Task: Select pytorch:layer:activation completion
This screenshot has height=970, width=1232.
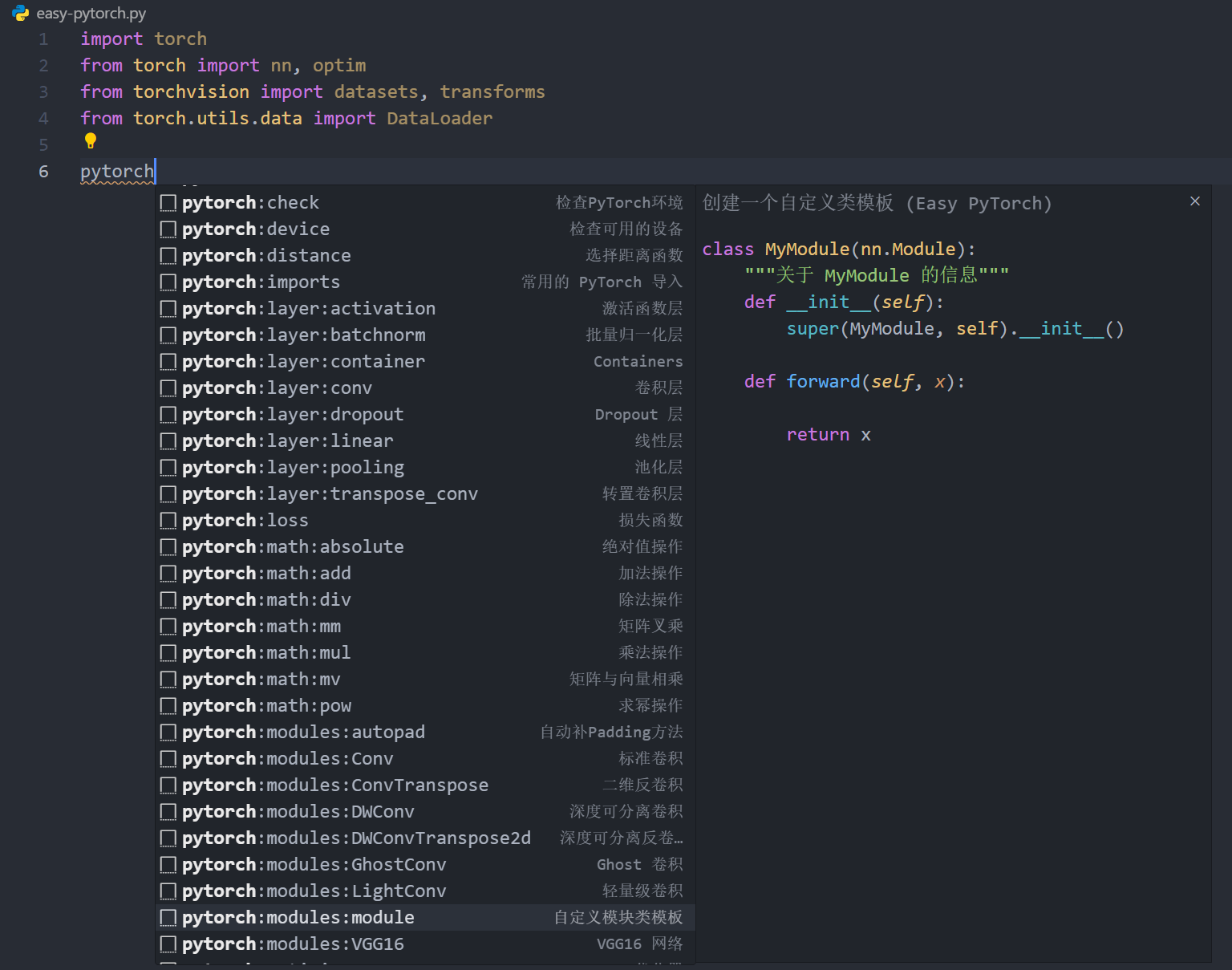Action: 425,309
